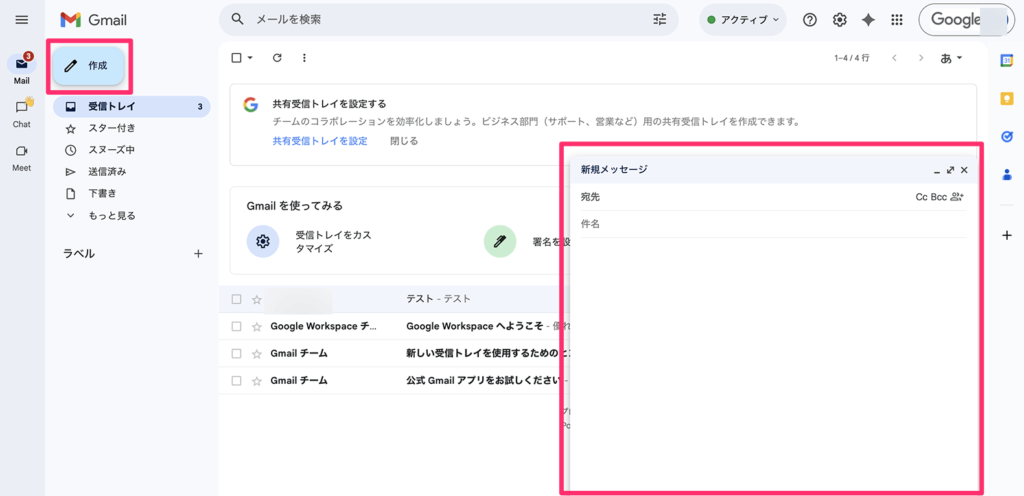This screenshot has width=1024, height=496.
Task: Click the 件名 subject field
Action: click(773, 224)
